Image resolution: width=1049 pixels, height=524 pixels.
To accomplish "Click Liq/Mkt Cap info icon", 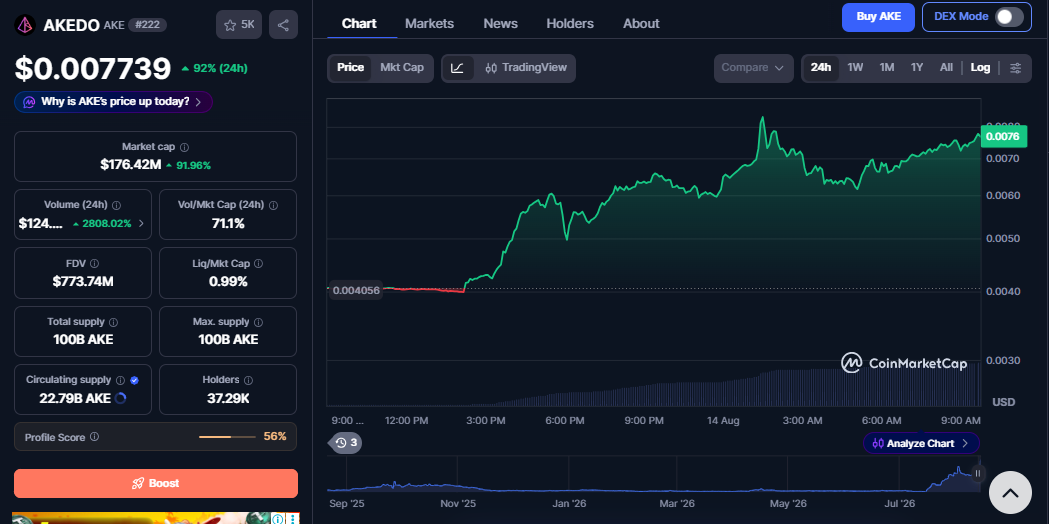I will (258, 264).
